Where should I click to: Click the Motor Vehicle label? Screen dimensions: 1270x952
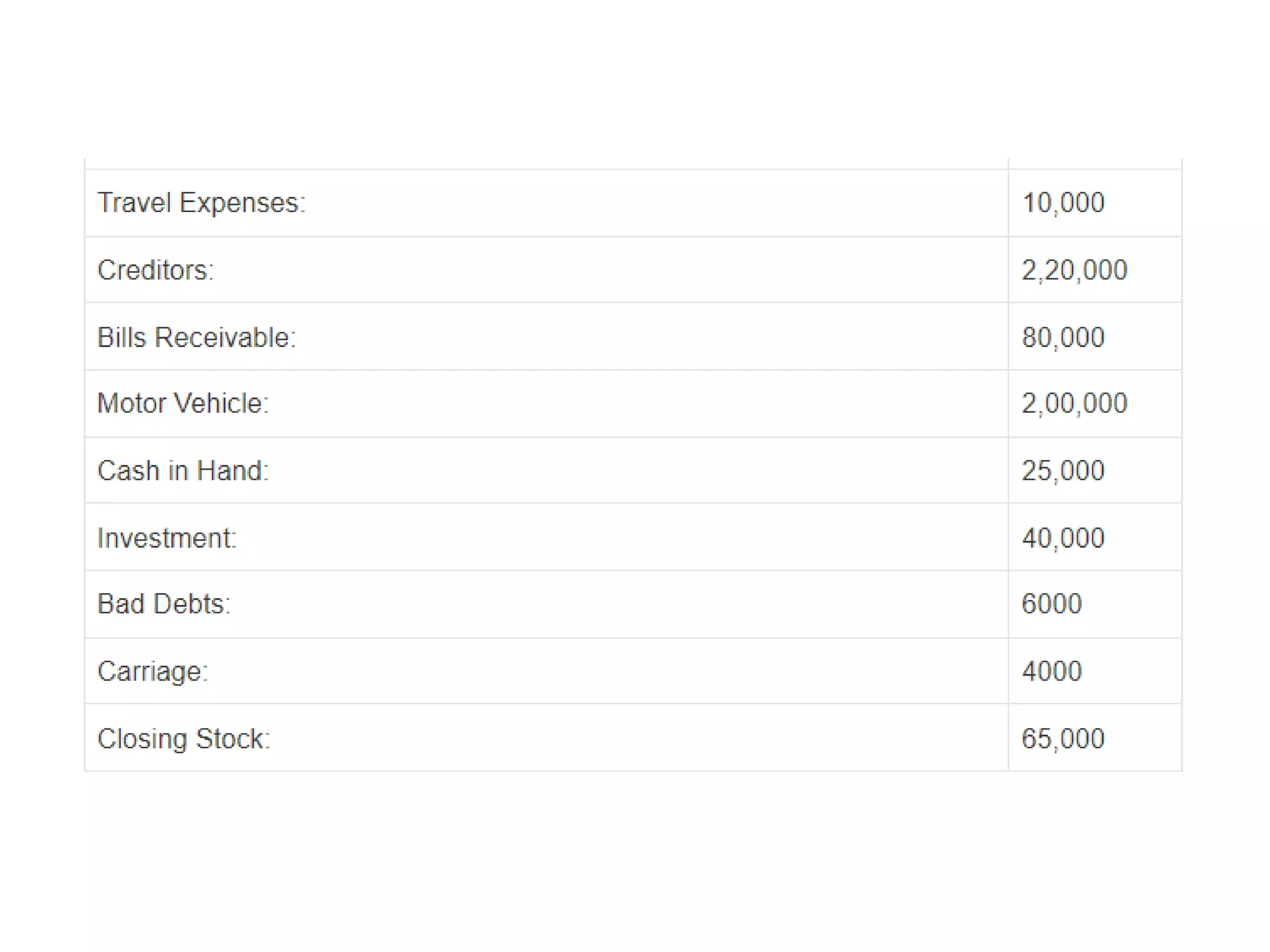click(x=183, y=403)
